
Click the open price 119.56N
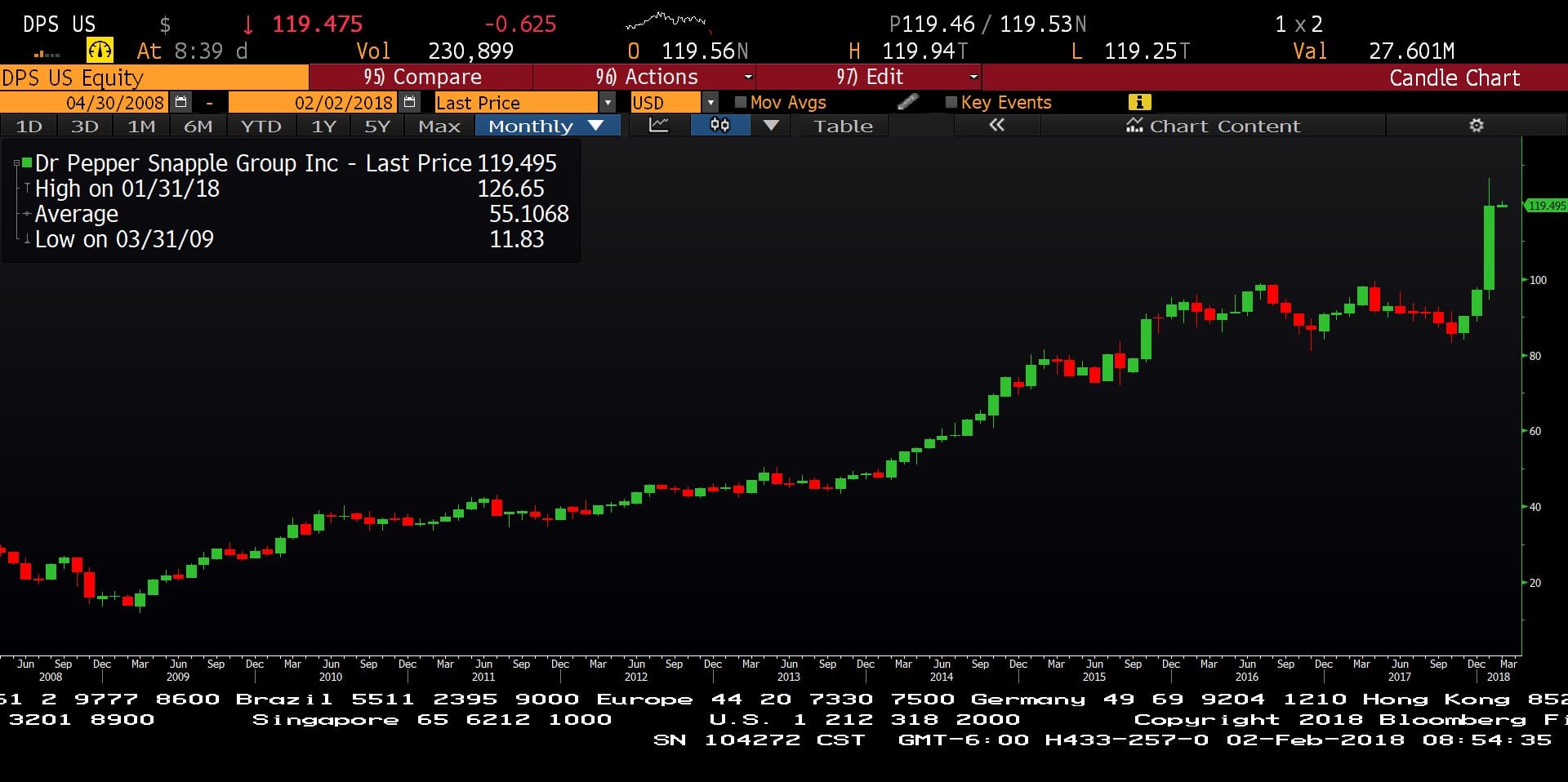705,51
